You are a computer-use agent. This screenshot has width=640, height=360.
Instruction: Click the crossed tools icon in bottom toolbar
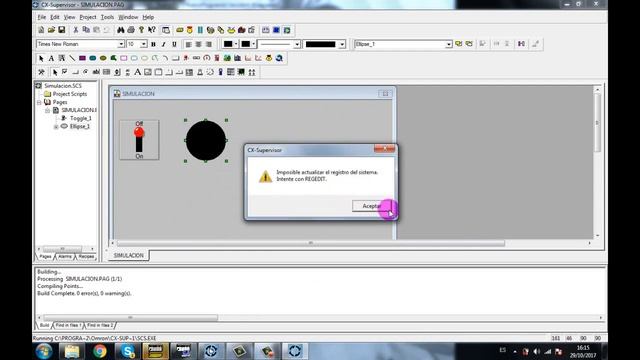click(41, 72)
